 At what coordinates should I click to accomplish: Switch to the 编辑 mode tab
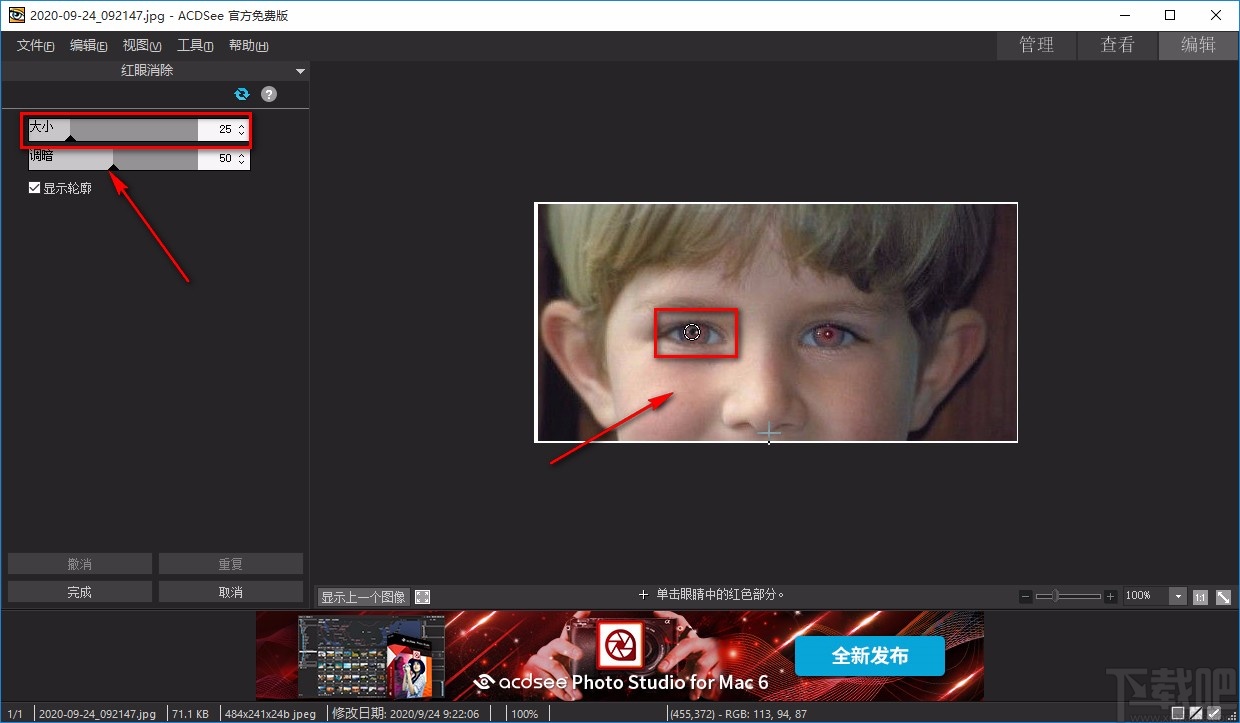coord(1198,45)
